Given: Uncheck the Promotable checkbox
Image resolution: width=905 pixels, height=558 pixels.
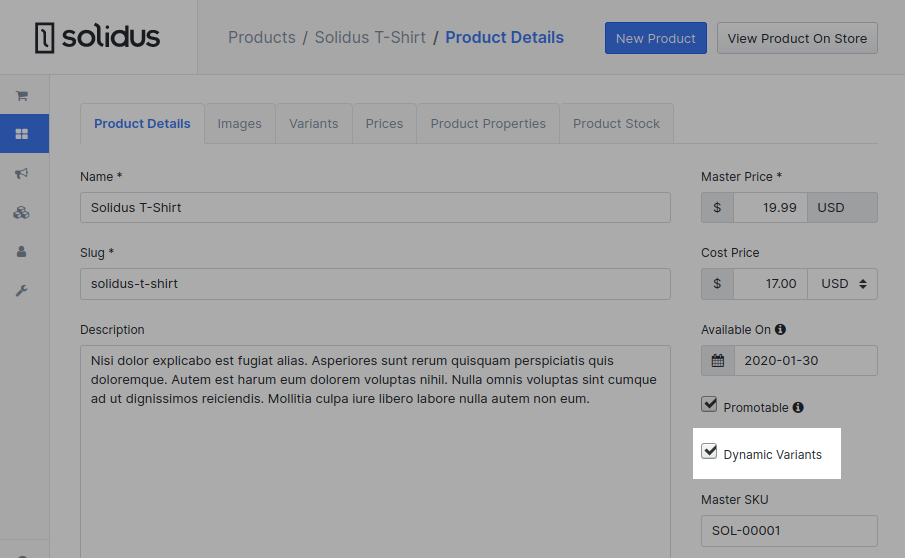Looking at the screenshot, I should (709, 404).
